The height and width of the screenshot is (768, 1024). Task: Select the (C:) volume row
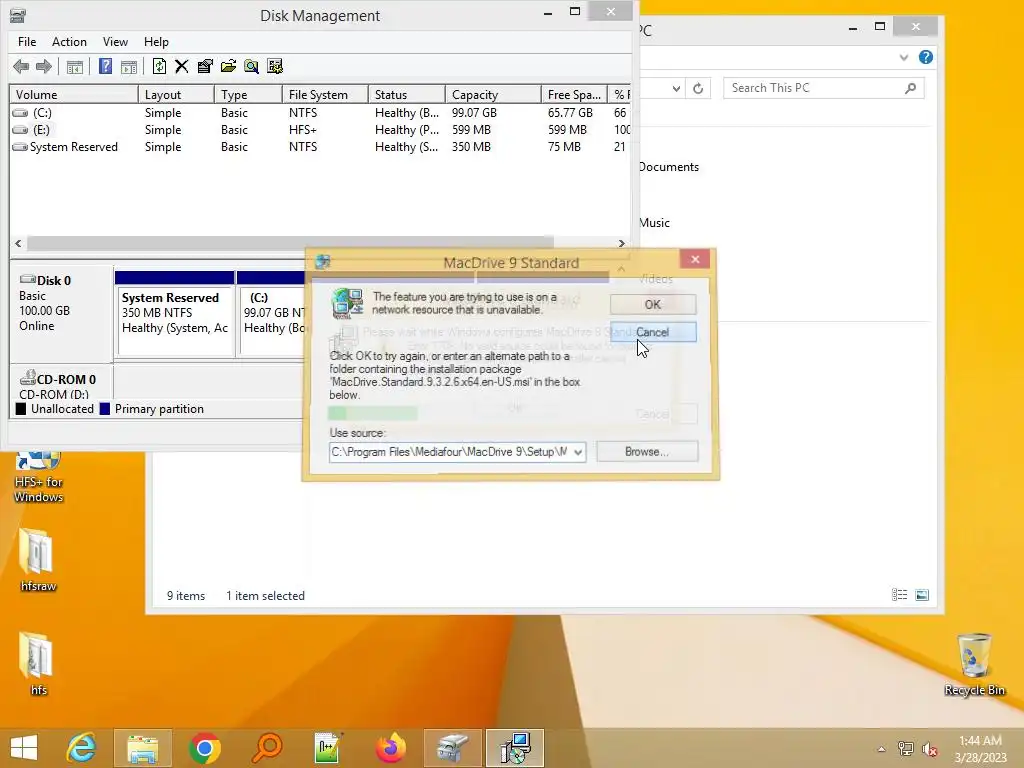(x=320, y=113)
